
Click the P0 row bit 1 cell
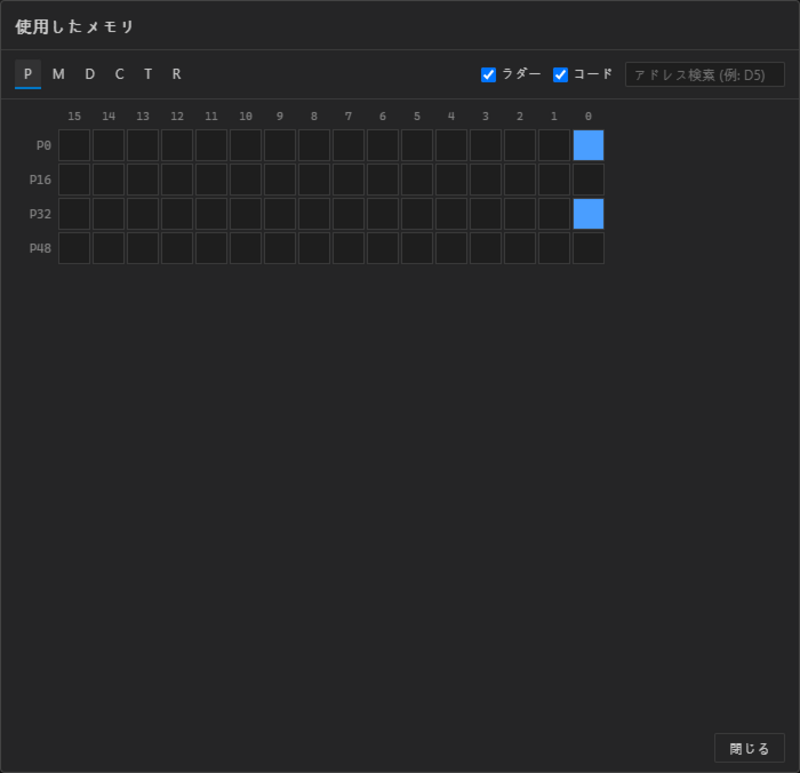tap(554, 145)
